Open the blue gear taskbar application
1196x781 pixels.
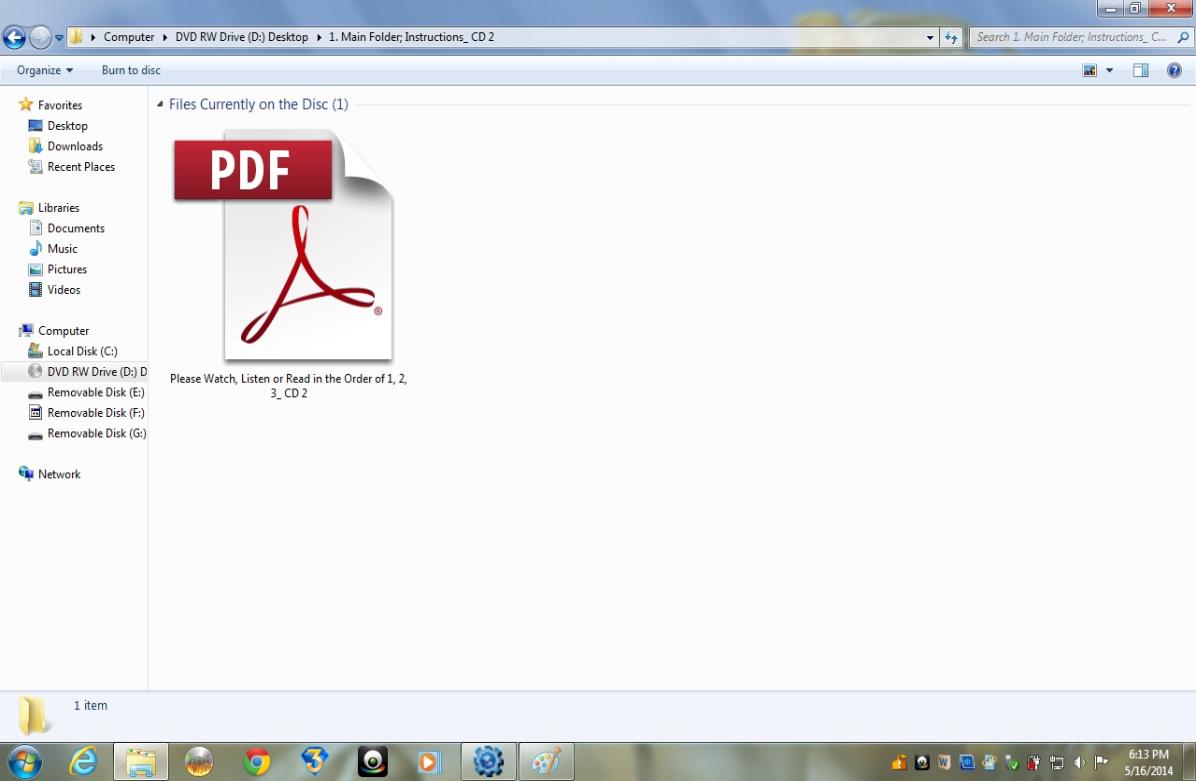[488, 761]
